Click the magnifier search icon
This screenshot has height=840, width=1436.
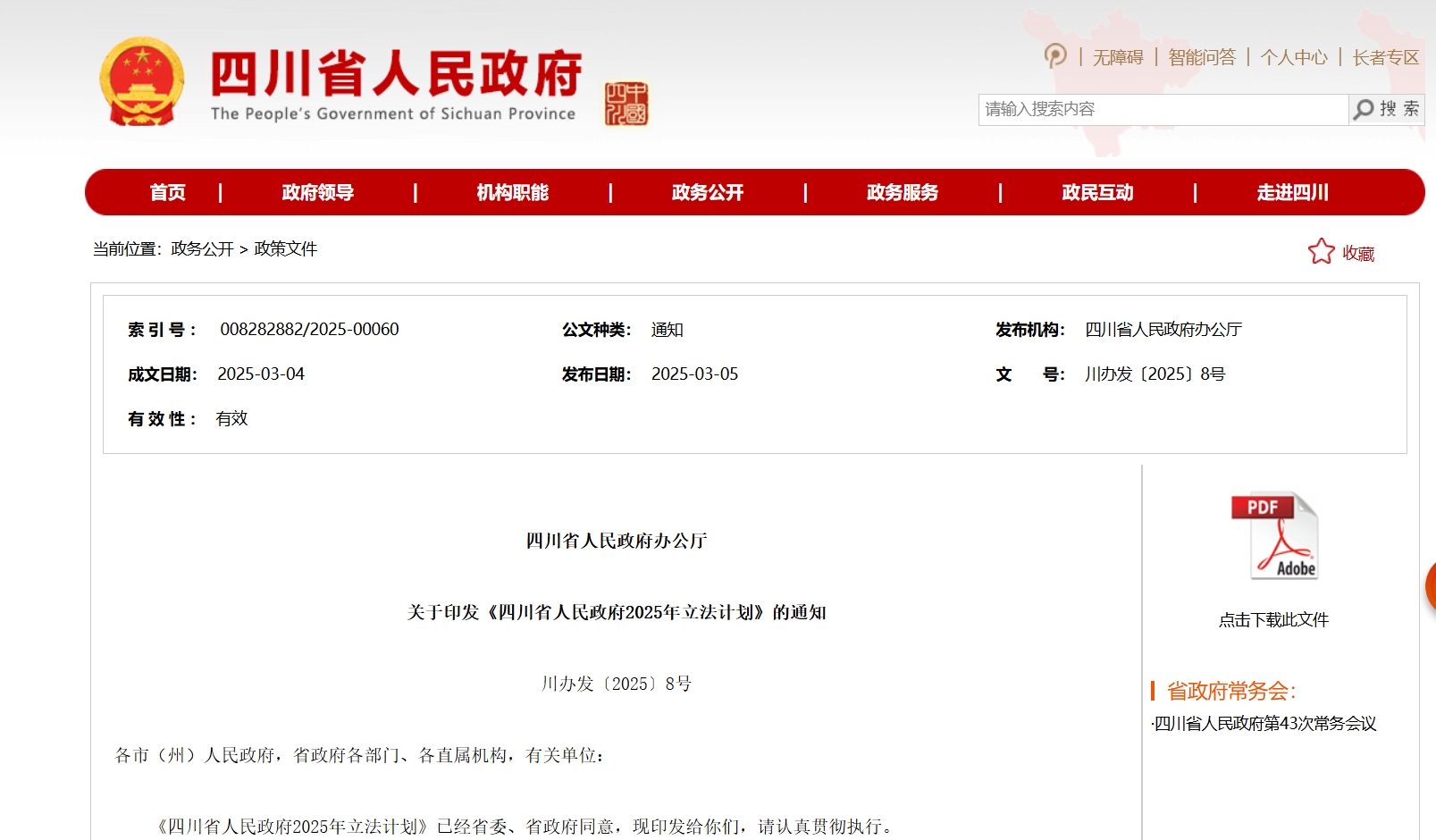tap(1364, 109)
